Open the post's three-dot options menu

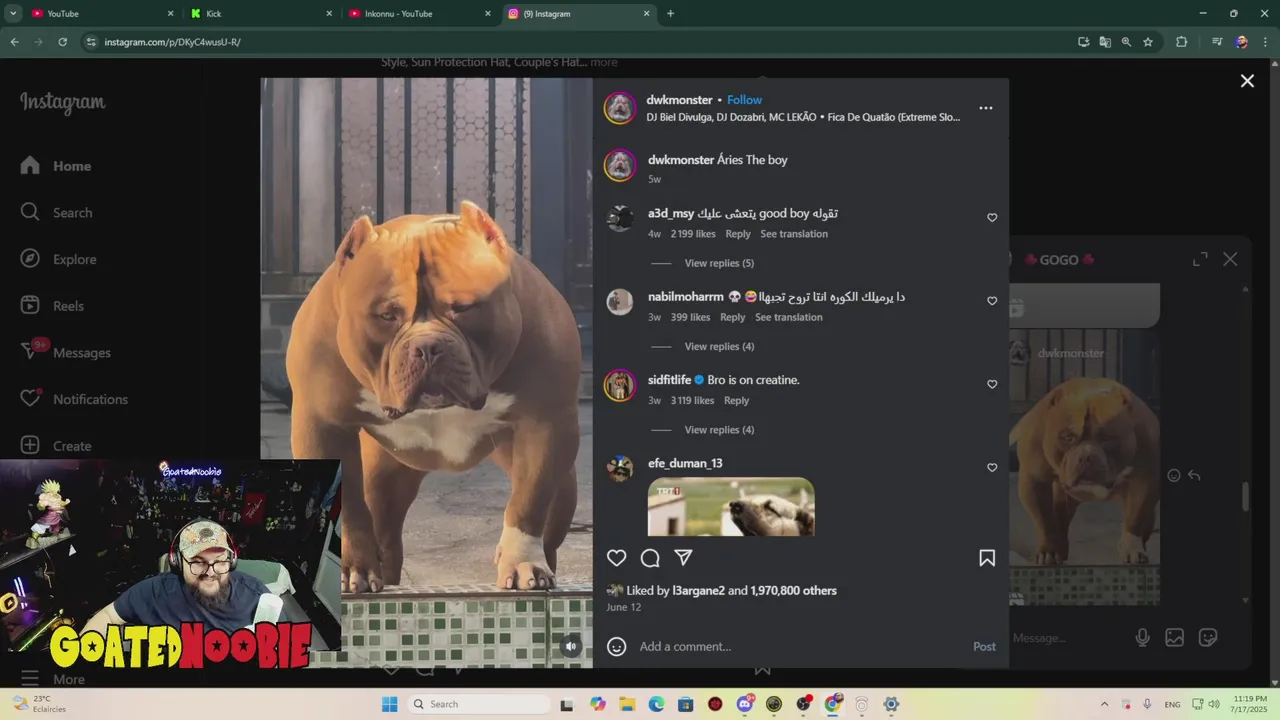[x=986, y=108]
